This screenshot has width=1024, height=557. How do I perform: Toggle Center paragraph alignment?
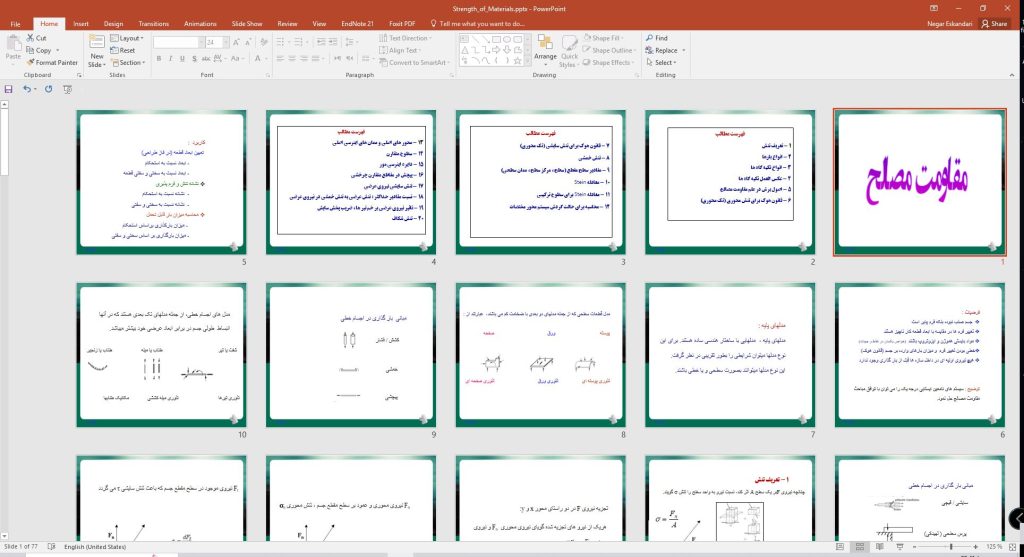point(292,59)
